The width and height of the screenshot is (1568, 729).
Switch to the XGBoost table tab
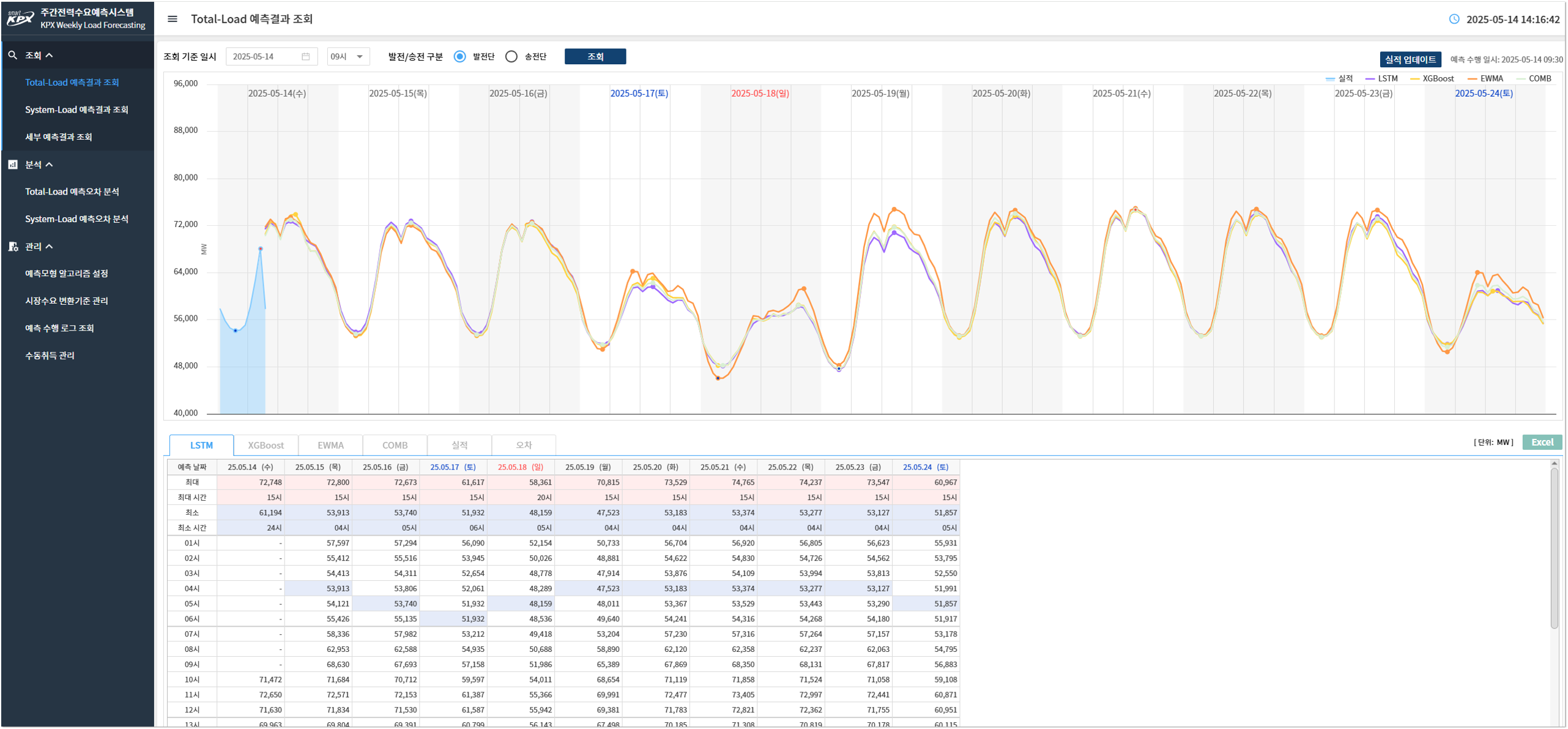tap(266, 445)
